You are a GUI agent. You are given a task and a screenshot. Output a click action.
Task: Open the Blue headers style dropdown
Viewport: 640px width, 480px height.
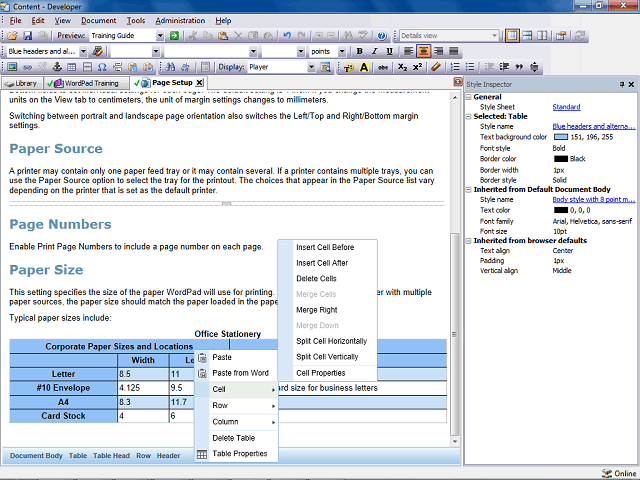[83, 51]
